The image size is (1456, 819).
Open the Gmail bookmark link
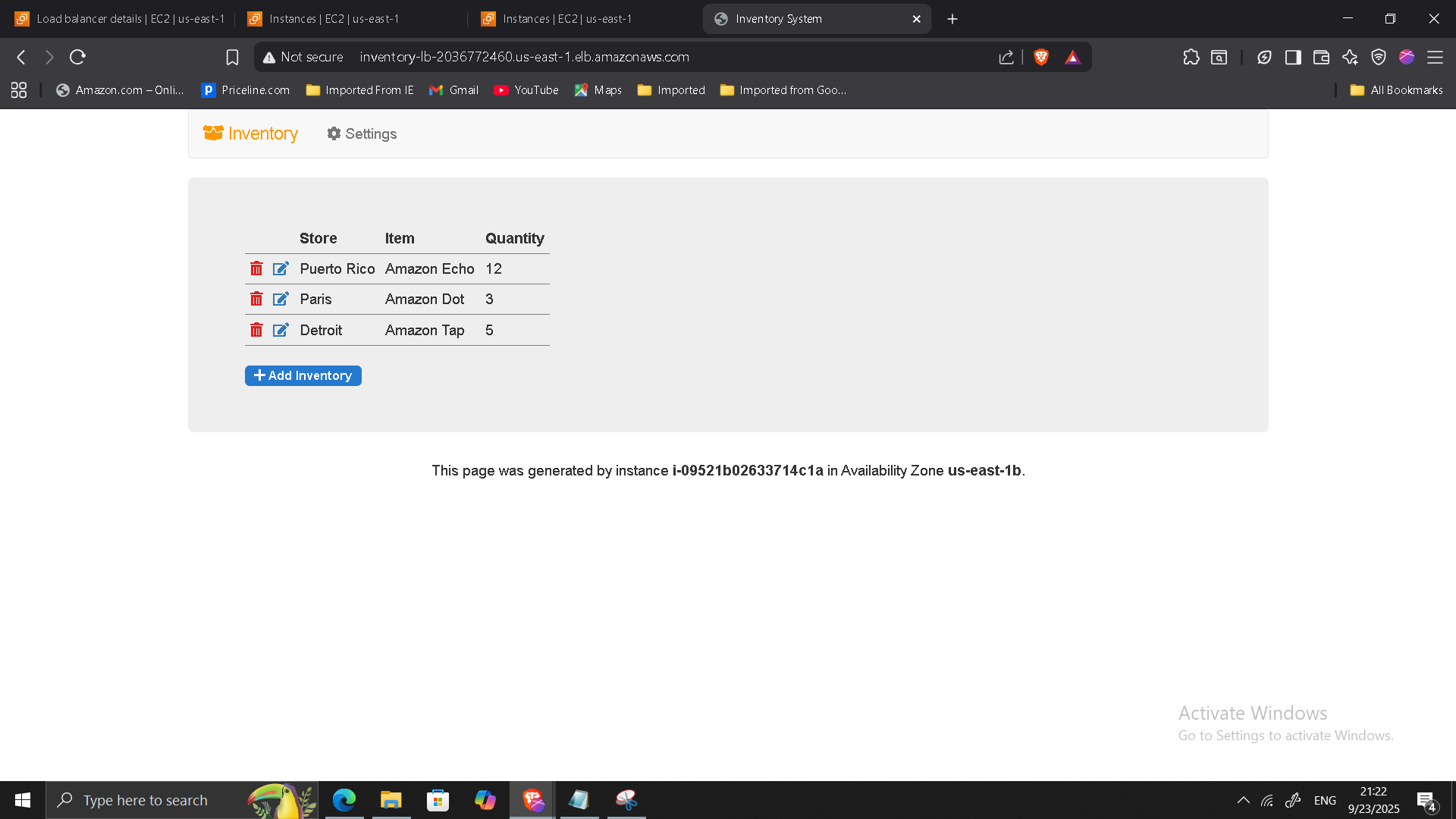453,90
